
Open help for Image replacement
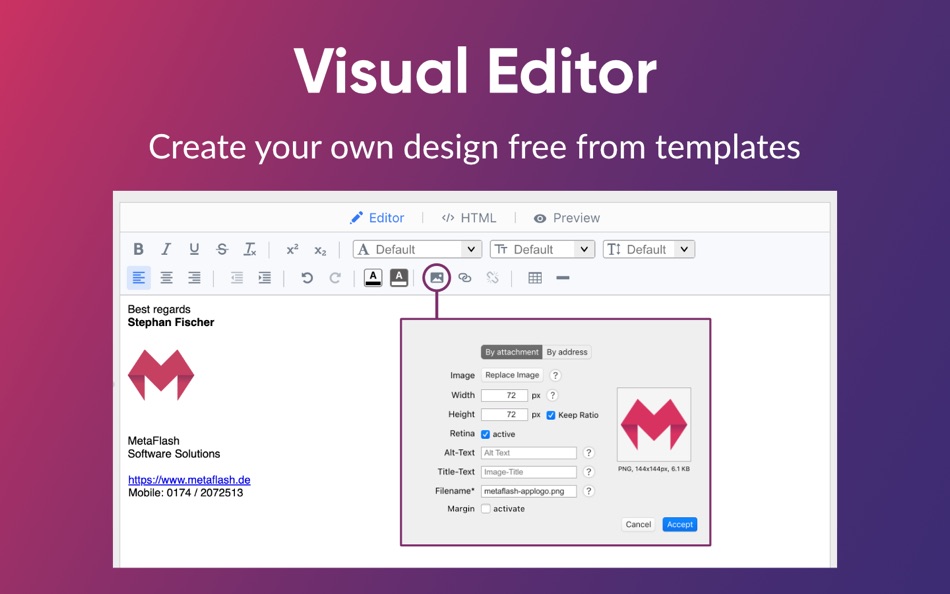(x=555, y=375)
